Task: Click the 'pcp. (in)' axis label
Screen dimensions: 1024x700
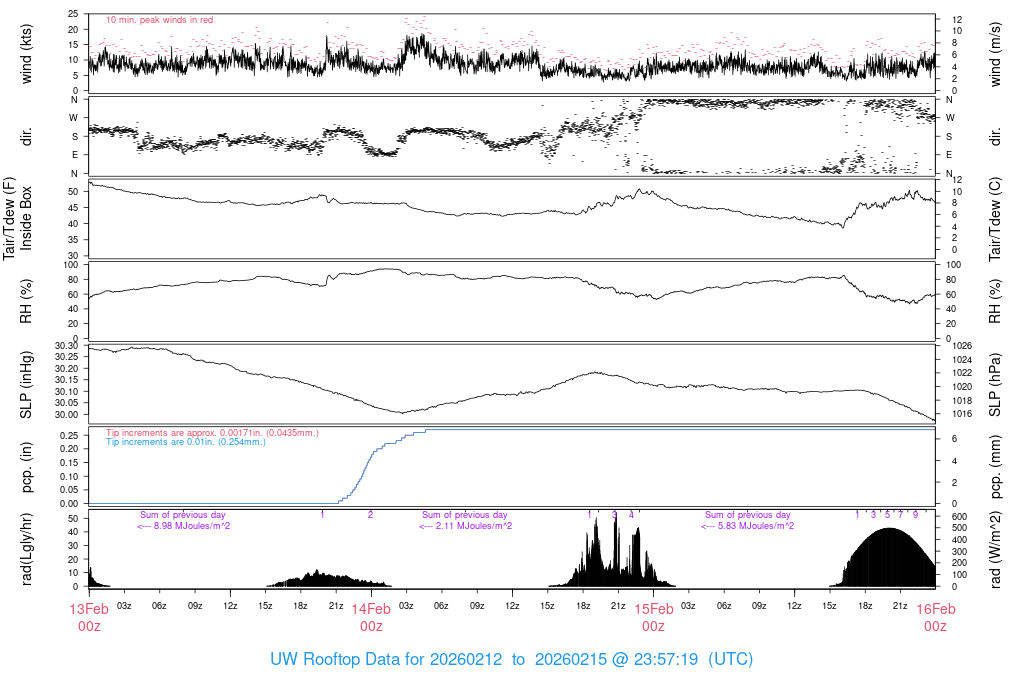Action: click(26, 468)
